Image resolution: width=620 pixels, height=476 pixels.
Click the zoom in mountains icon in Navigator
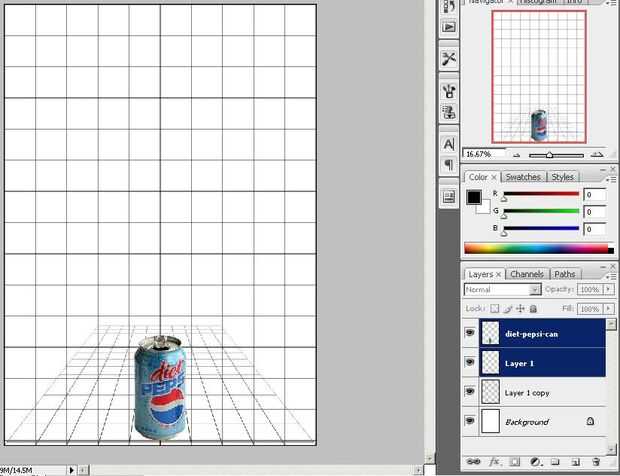click(596, 155)
